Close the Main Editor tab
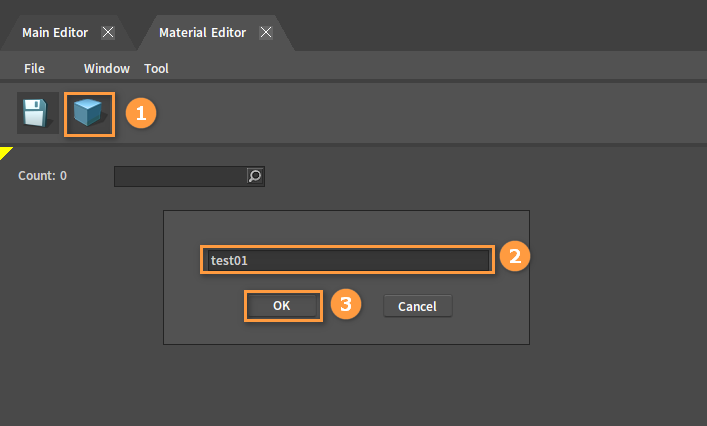This screenshot has height=426, width=707. point(108,32)
